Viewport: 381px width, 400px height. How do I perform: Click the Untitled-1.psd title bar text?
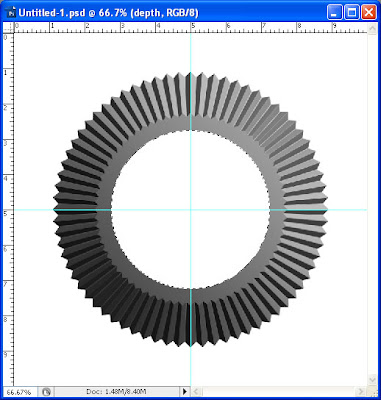(109, 13)
